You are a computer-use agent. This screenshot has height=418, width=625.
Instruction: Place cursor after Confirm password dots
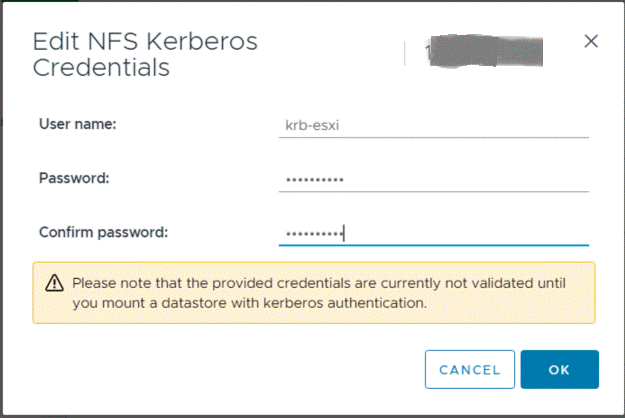pyautogui.click(x=345, y=233)
